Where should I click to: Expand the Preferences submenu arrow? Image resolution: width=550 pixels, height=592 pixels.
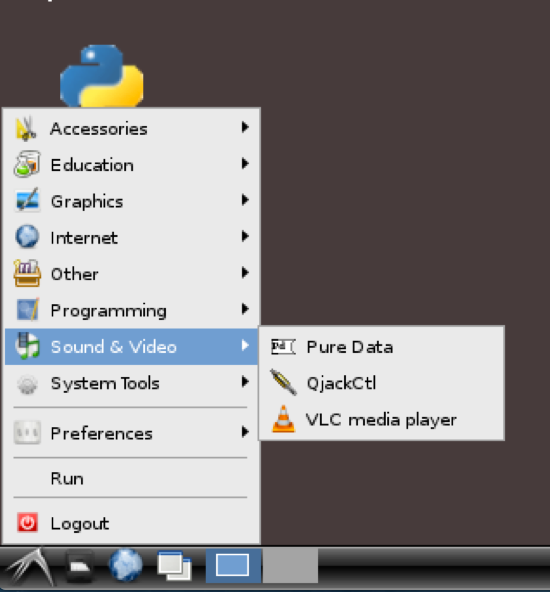245,432
